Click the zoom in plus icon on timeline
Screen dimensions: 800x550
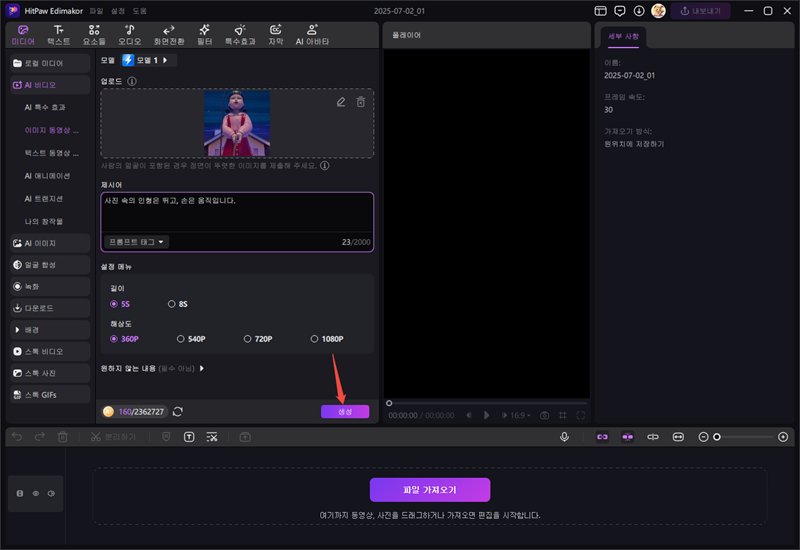pos(783,437)
